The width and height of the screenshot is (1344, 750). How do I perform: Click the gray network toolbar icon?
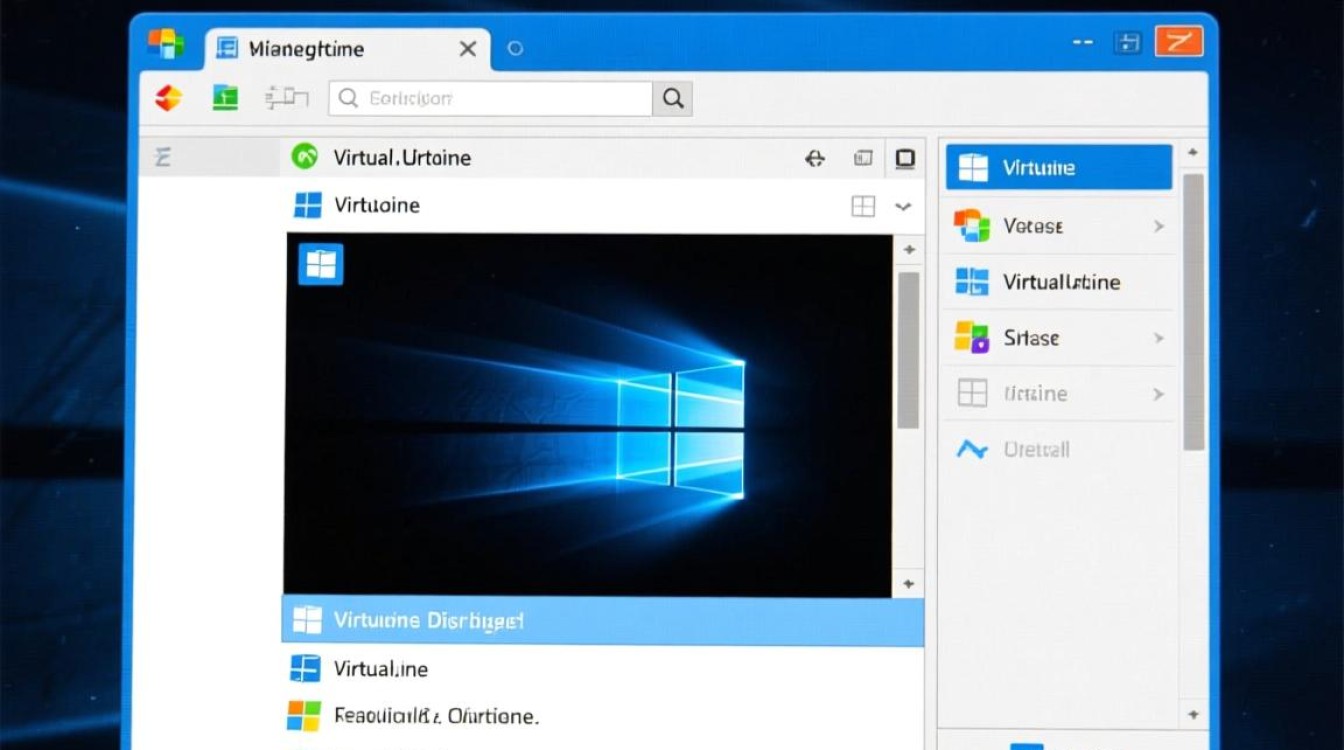point(286,97)
